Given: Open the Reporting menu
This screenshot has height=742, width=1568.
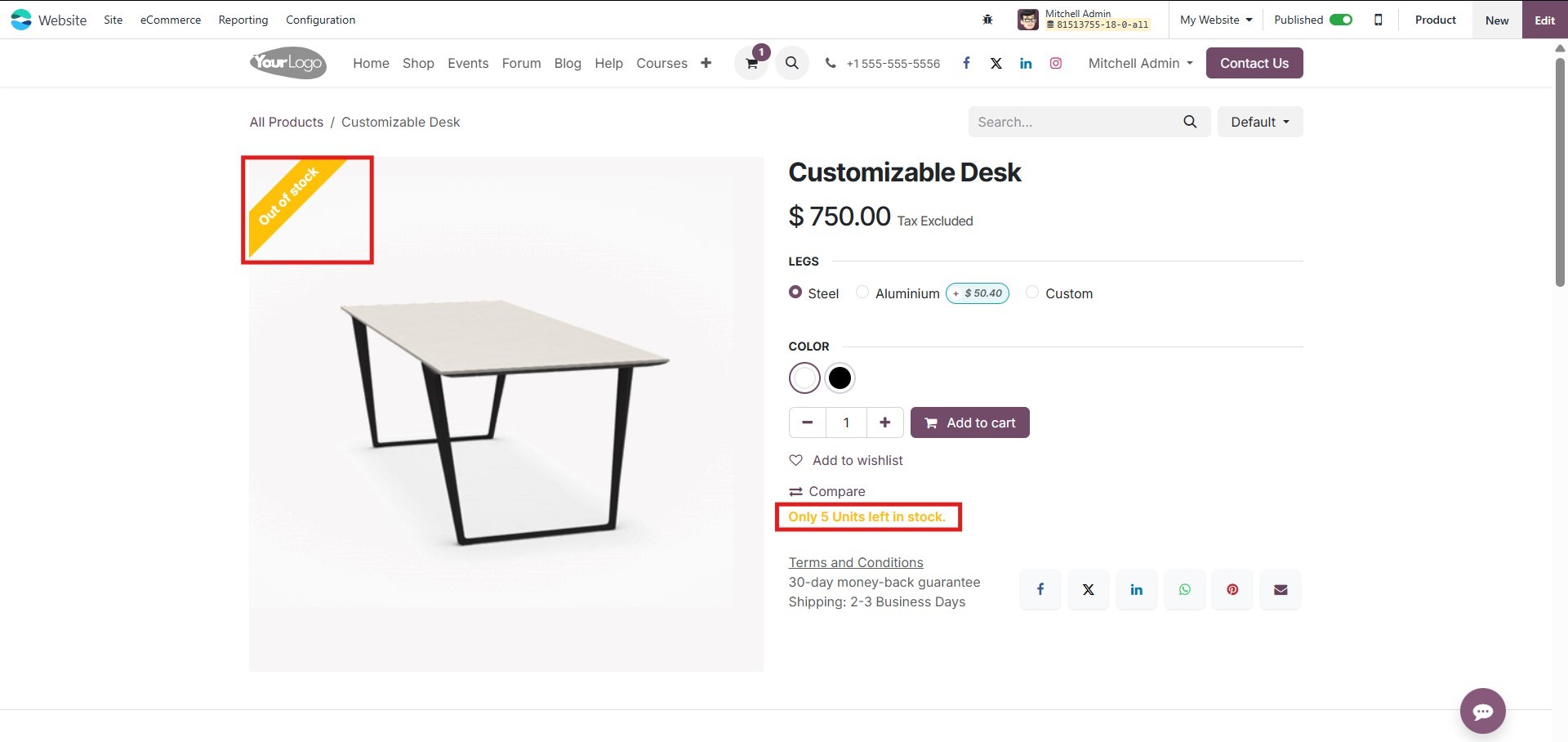Looking at the screenshot, I should (243, 20).
